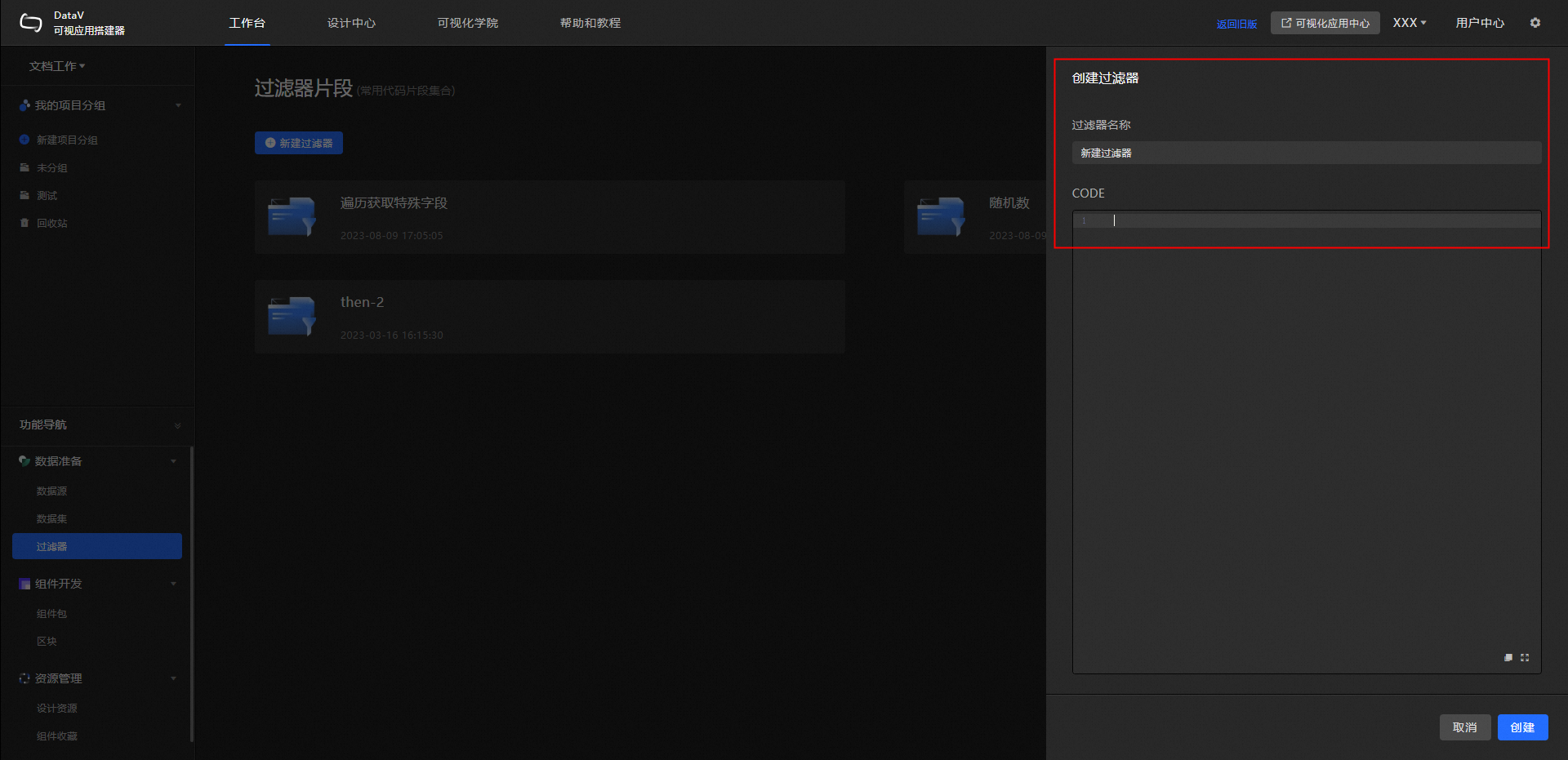The height and width of the screenshot is (760, 1568).
Task: Open 数据集 in the navigation
Action: click(51, 518)
